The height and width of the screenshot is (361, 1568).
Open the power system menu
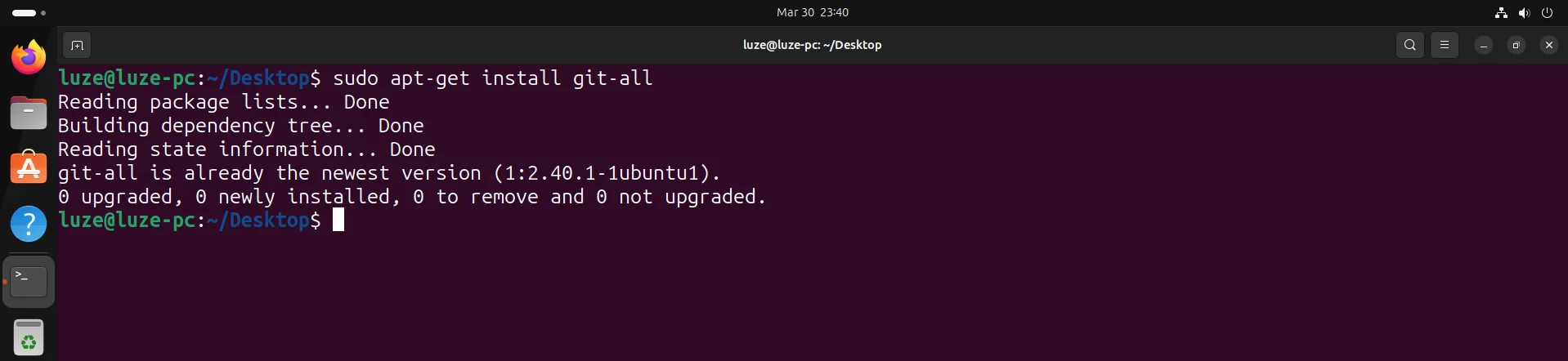coord(1547,12)
